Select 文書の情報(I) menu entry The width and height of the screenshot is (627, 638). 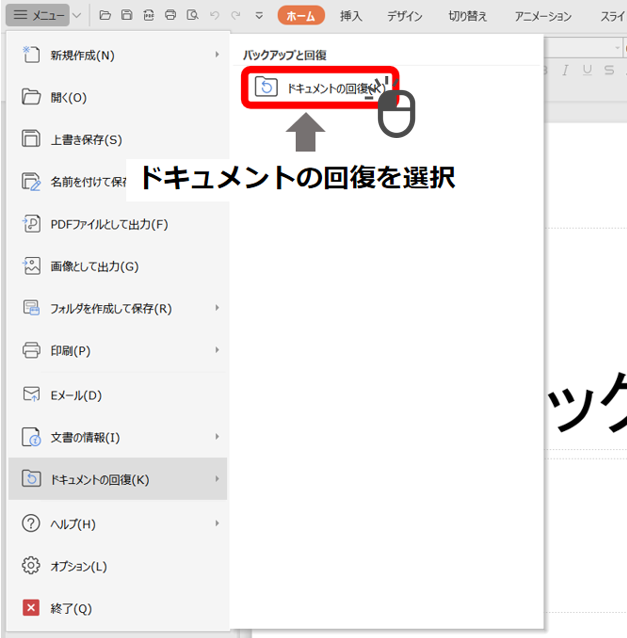point(118,437)
